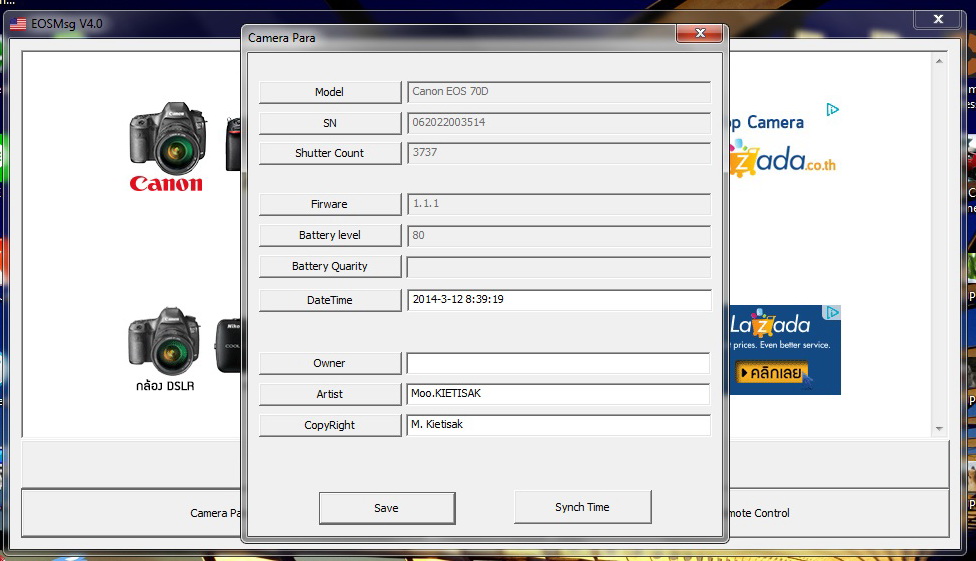Click the EOSMsg V4.0 title text
Screen dimensions: 976x561
67,24
